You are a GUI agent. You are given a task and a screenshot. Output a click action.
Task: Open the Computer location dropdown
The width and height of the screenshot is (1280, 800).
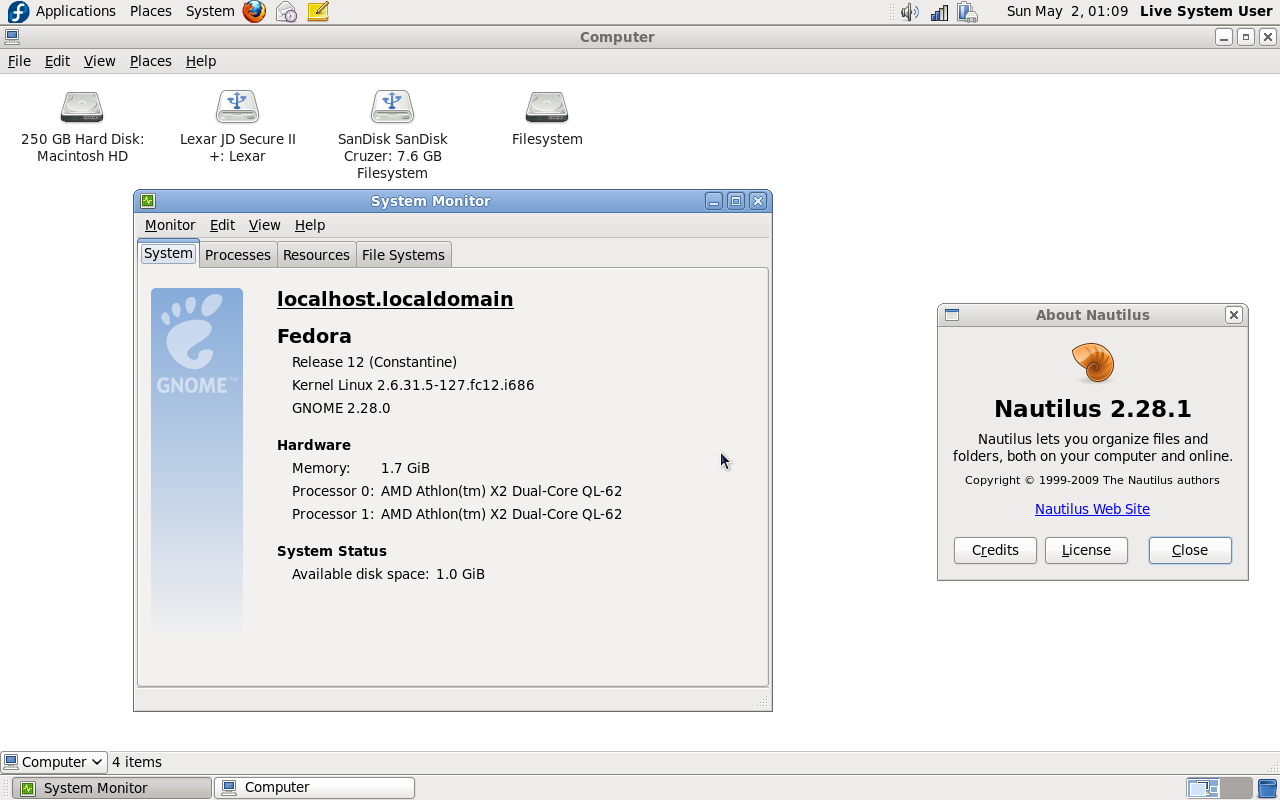(54, 762)
